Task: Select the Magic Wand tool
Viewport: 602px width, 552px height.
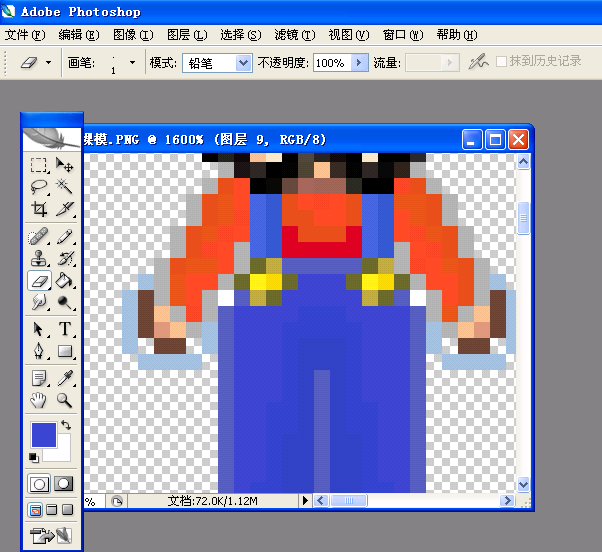Action: pyautogui.click(x=64, y=187)
